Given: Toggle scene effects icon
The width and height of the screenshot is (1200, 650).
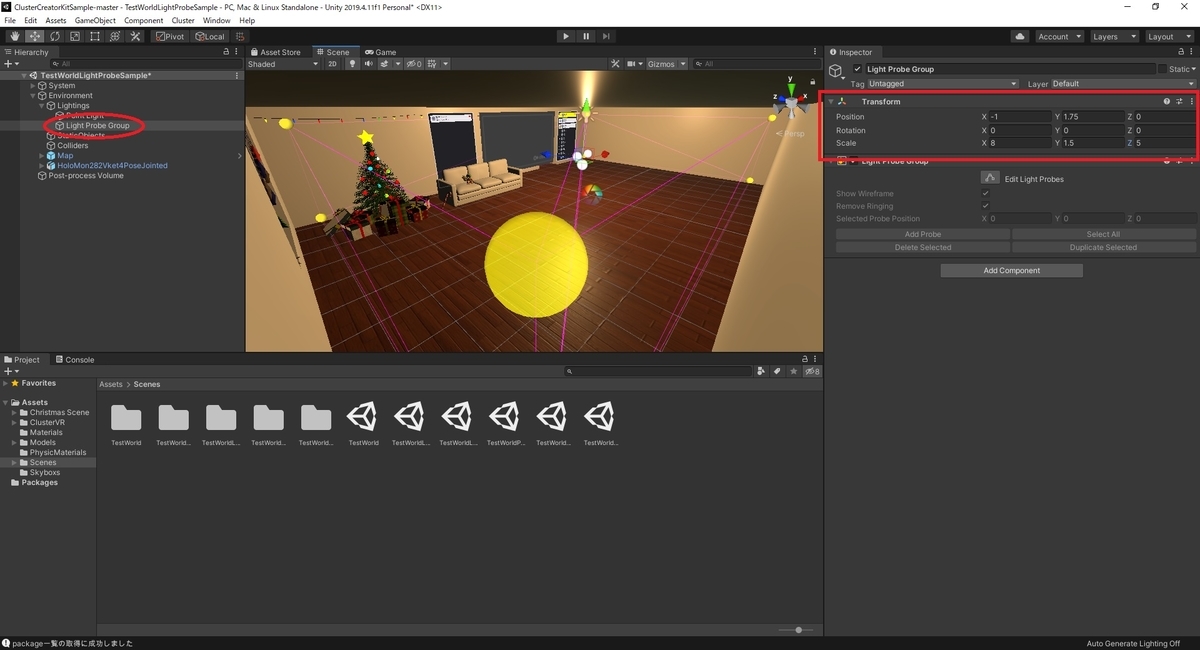Looking at the screenshot, I should (384, 64).
